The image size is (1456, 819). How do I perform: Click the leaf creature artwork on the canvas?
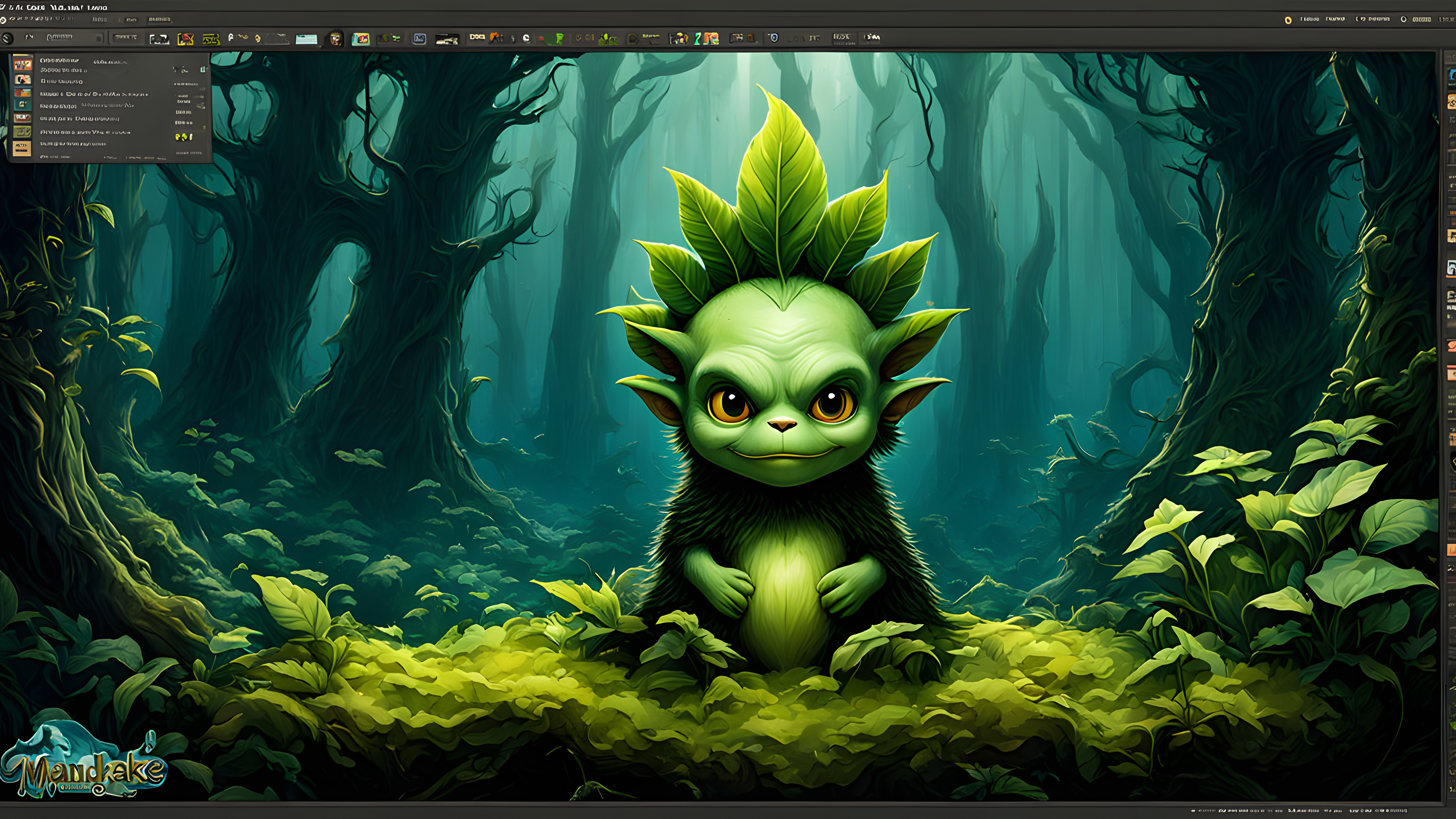click(x=783, y=384)
